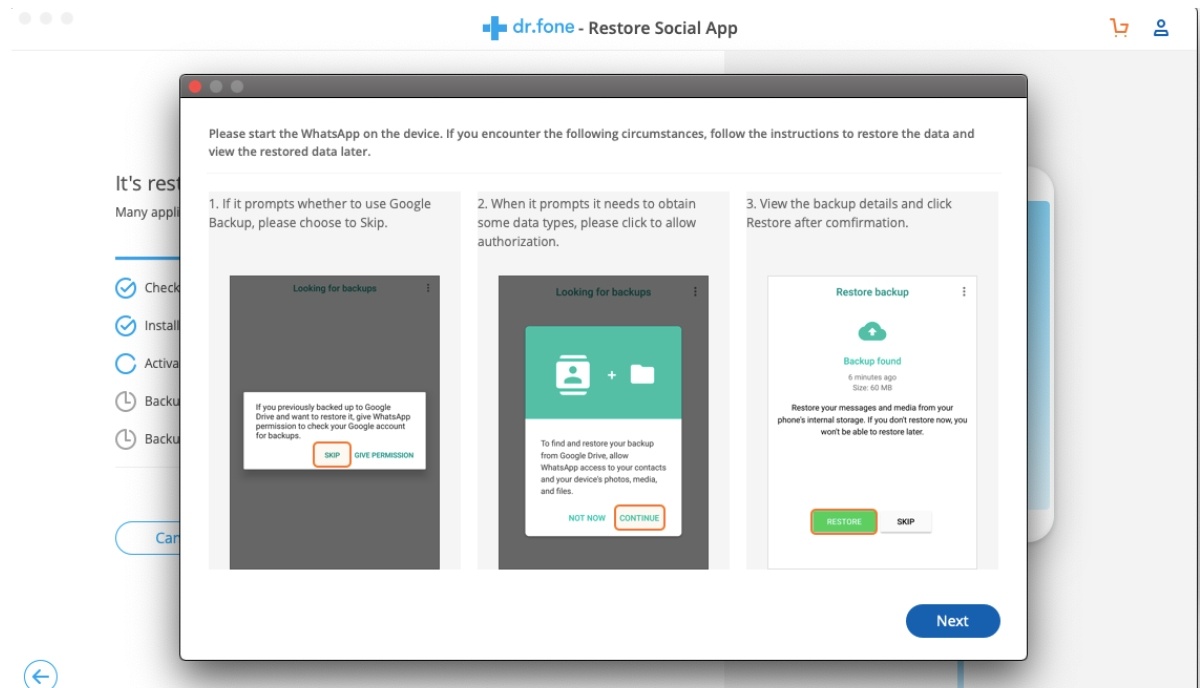Click the contact and folder graphic
Screen dimensions: 1200x688
click(604, 375)
